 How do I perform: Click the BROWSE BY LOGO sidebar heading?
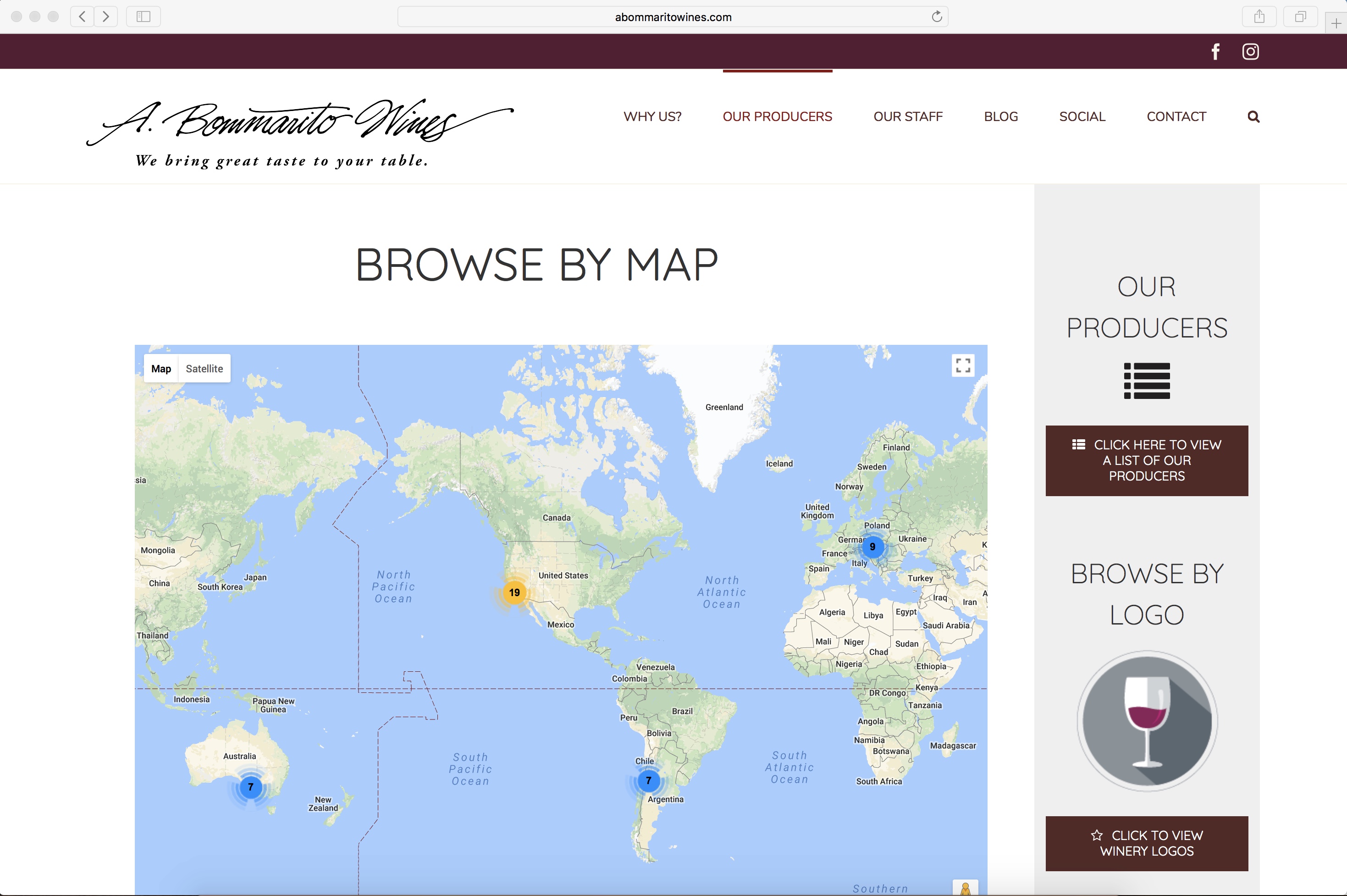1147,594
